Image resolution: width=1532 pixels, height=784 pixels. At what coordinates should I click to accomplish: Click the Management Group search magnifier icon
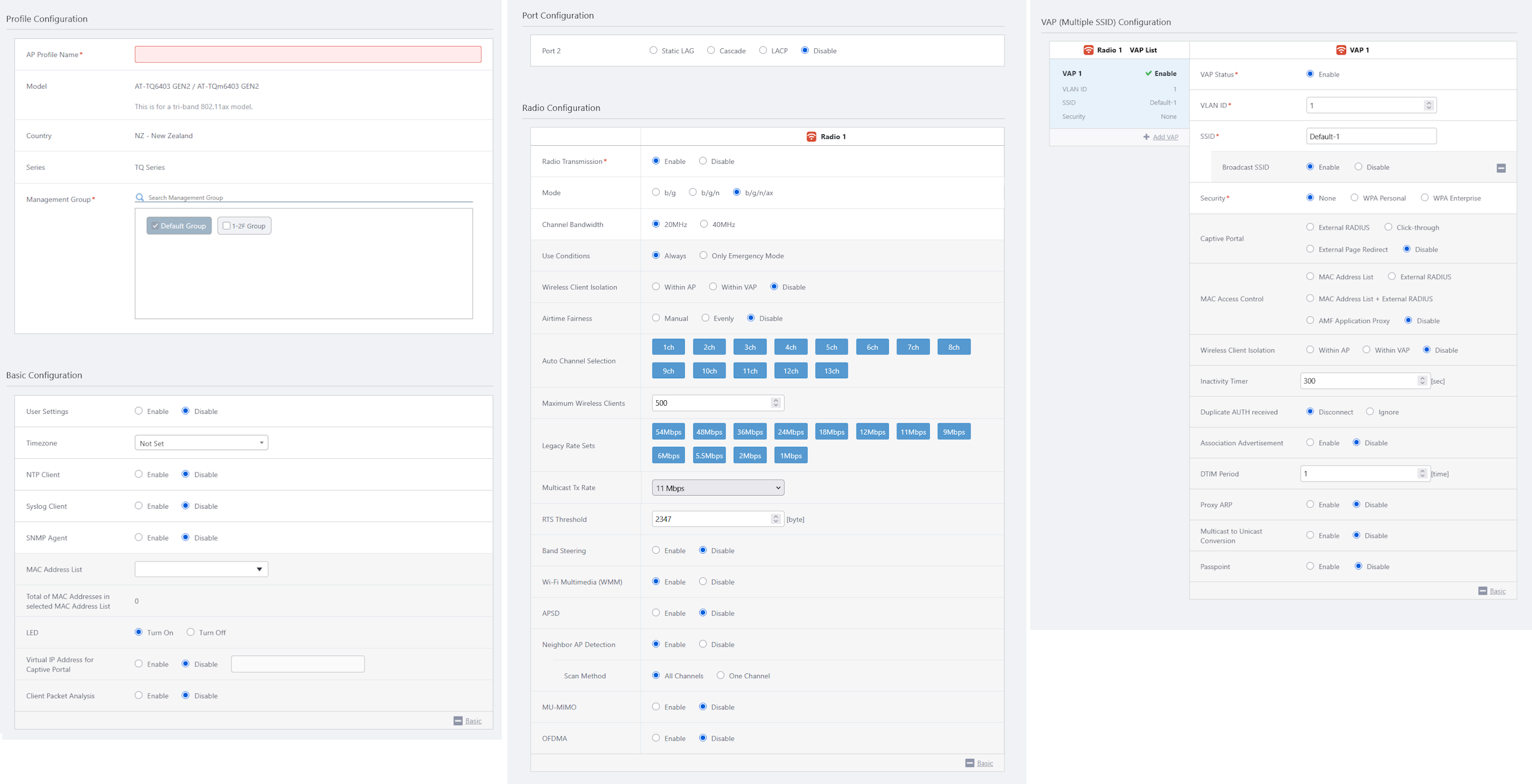(x=140, y=197)
